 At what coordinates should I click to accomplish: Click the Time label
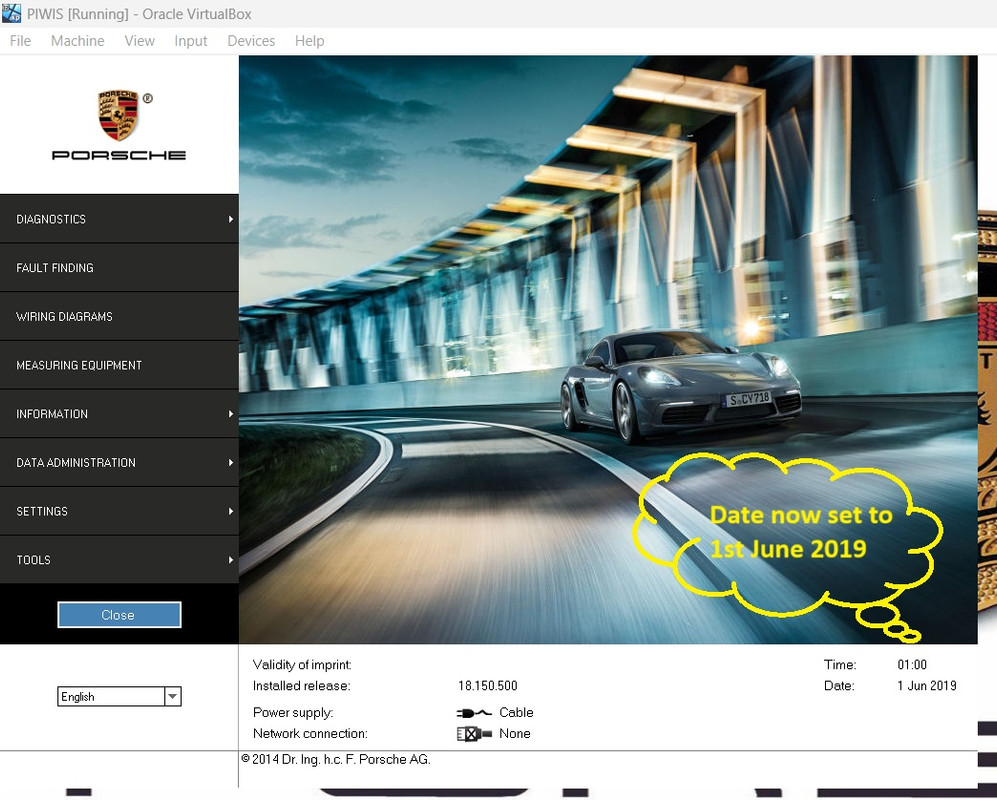840,665
